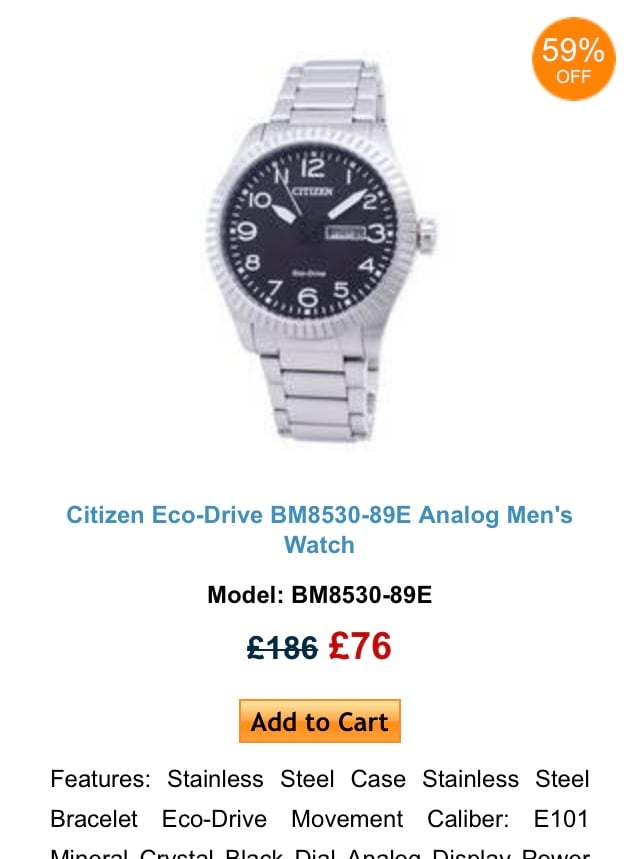Tap the upper steel bracelet links
The width and height of the screenshot is (640, 859).
pos(330,92)
